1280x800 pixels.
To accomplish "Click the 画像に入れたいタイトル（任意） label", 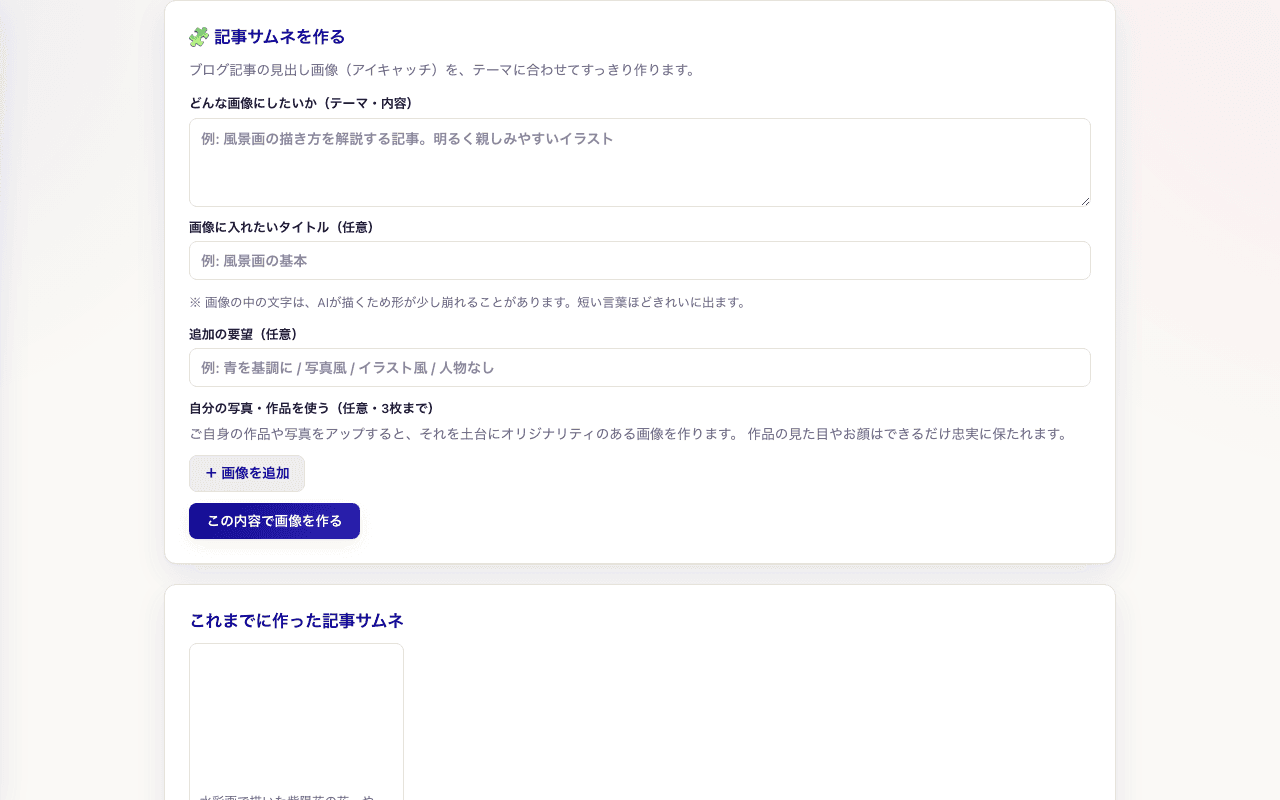I will (282, 227).
